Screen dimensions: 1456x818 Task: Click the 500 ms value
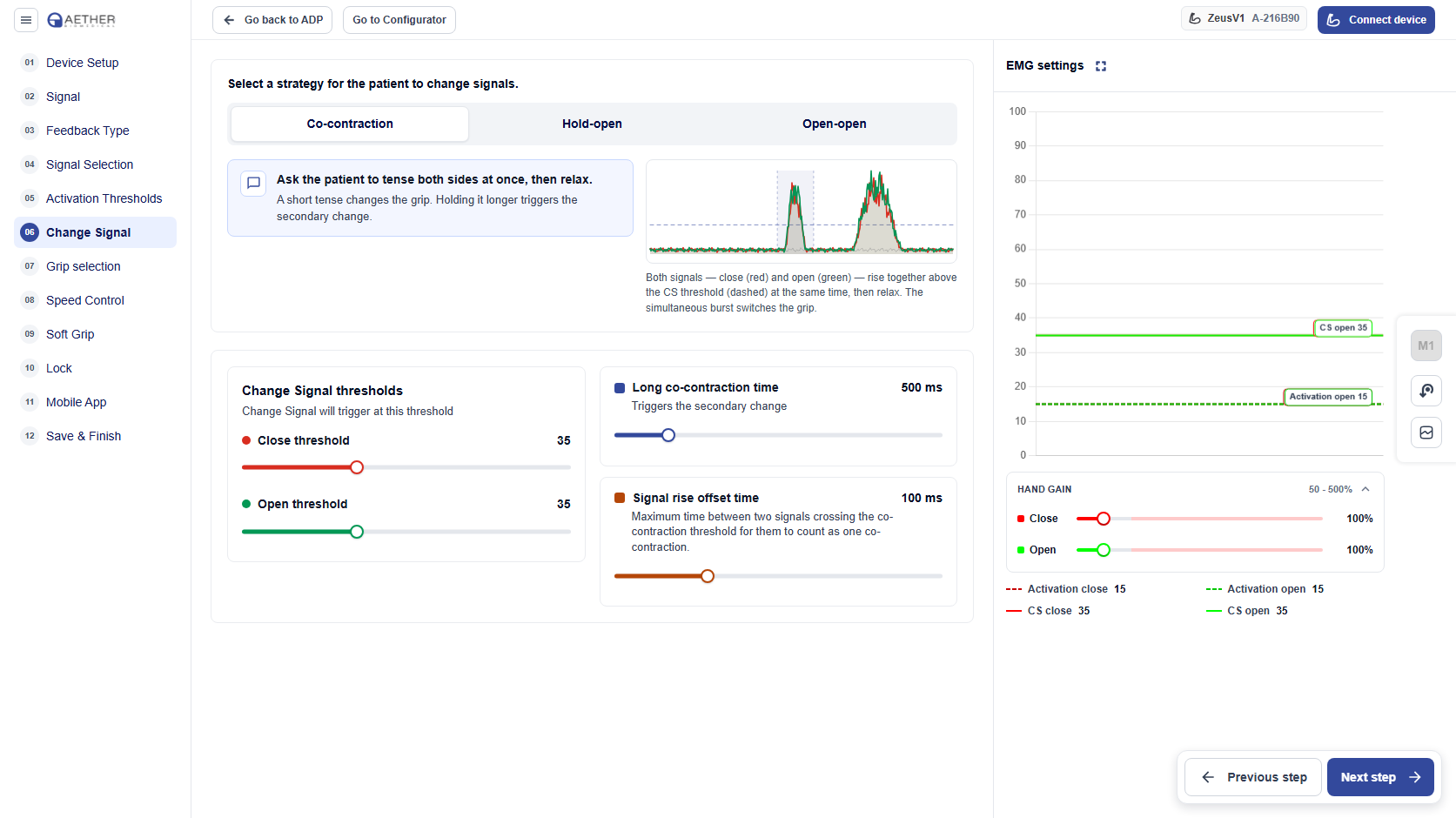click(922, 387)
